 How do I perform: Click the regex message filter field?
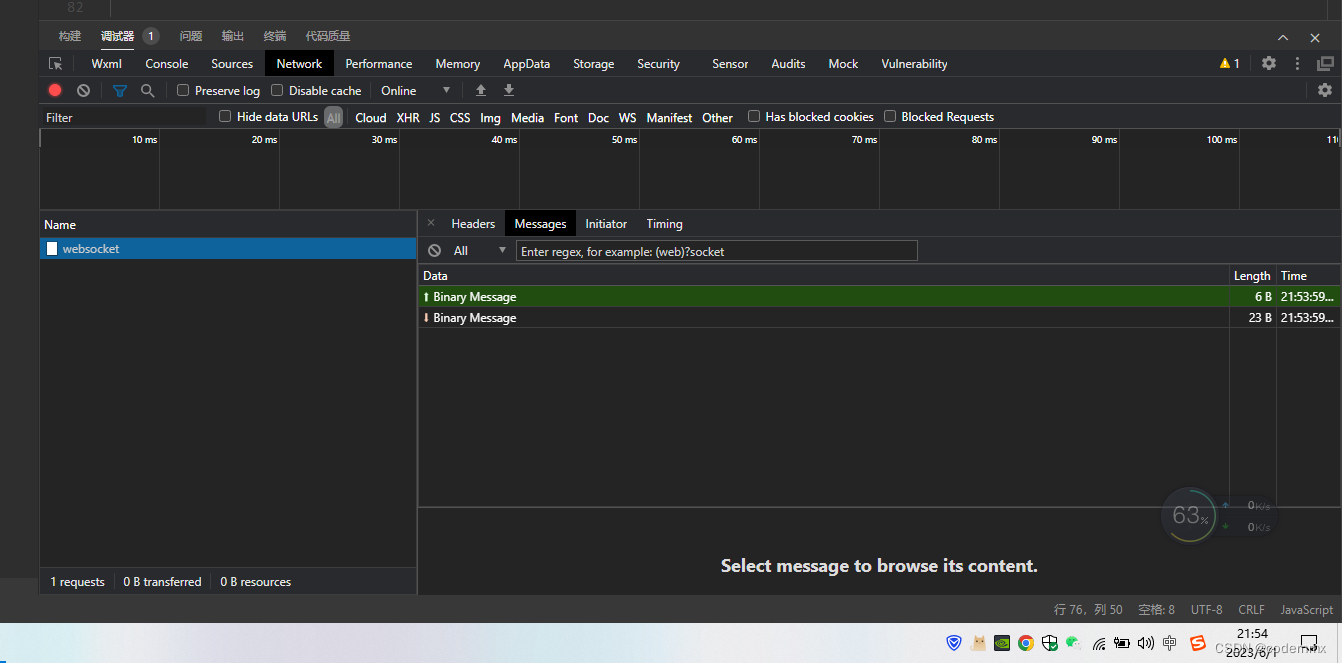tap(716, 250)
